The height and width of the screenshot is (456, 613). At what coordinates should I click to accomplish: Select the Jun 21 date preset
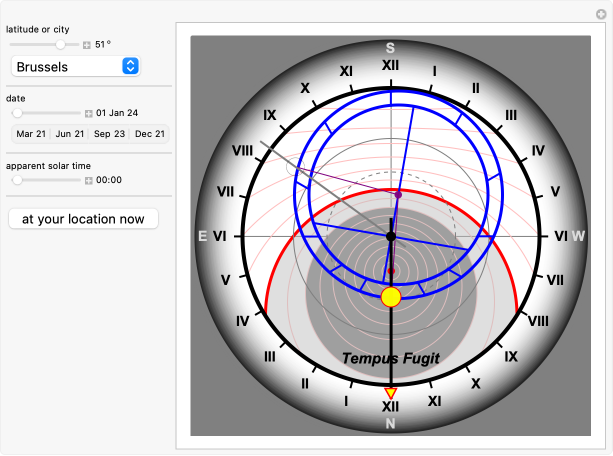69,134
